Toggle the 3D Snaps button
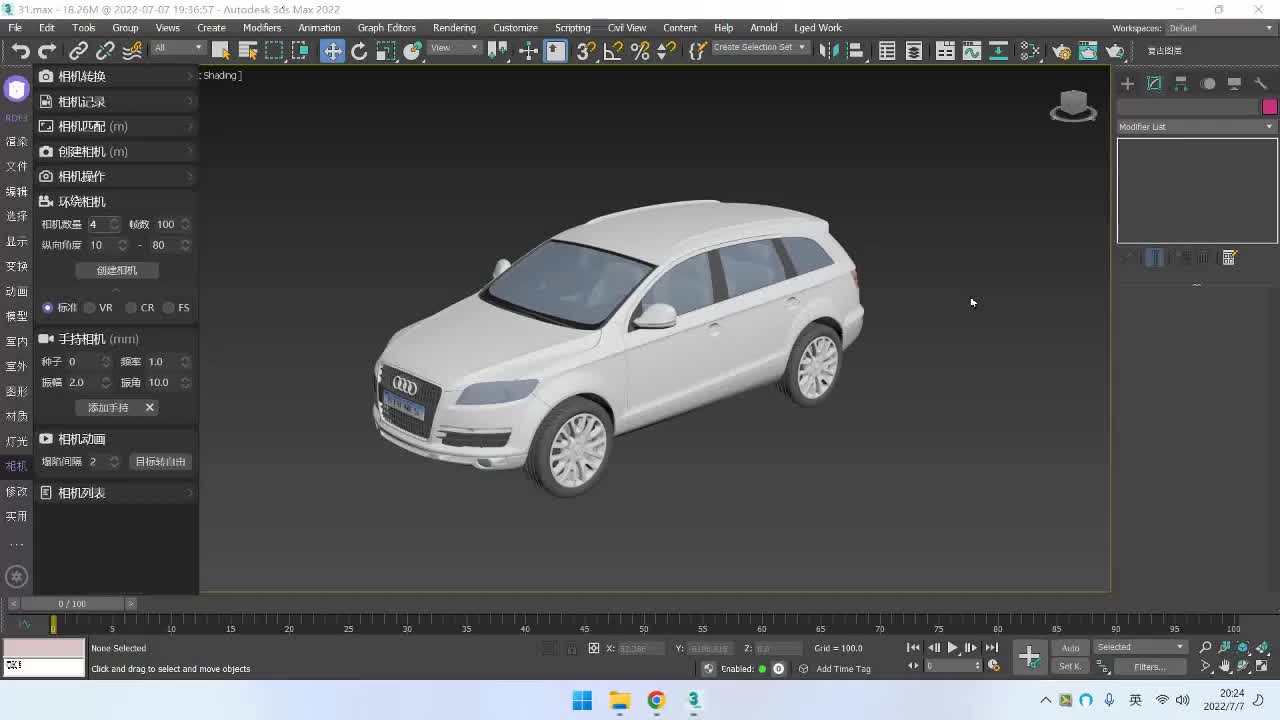 click(586, 51)
